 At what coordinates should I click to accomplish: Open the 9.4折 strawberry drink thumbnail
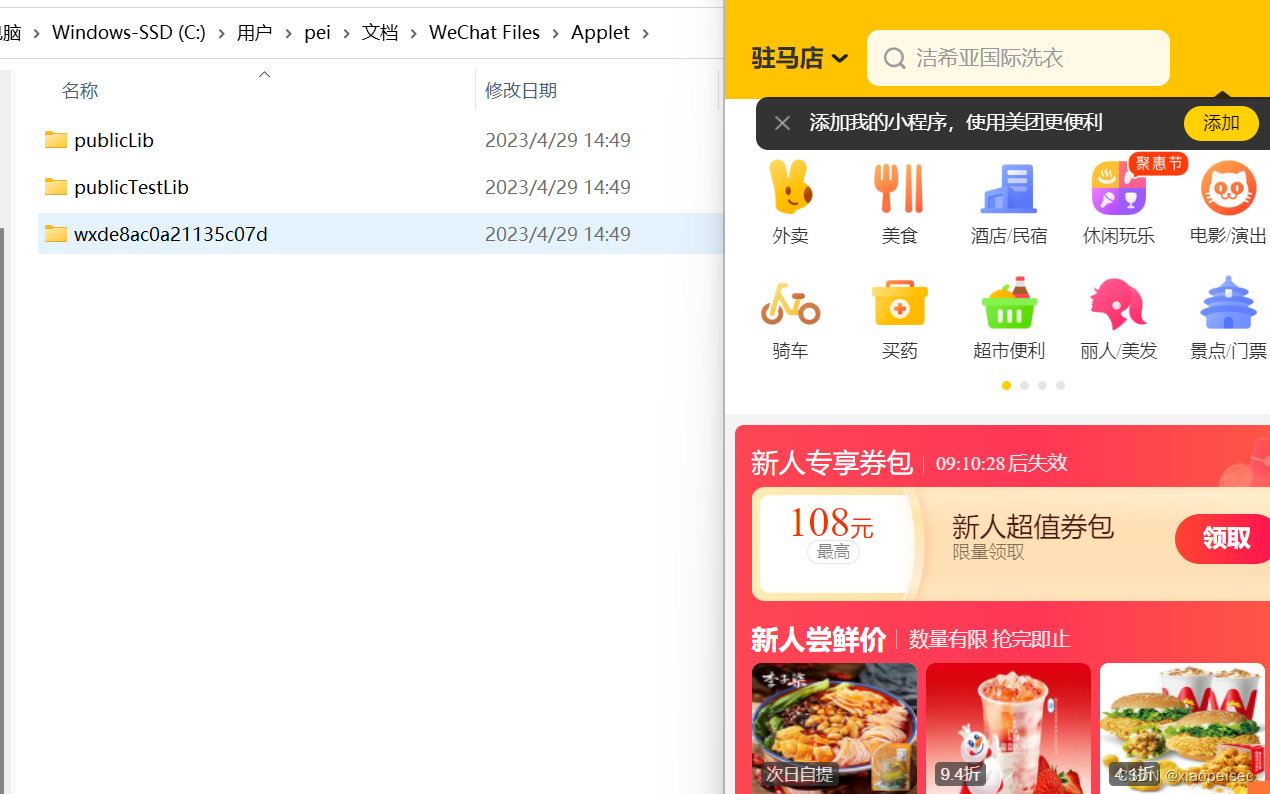click(1008, 728)
